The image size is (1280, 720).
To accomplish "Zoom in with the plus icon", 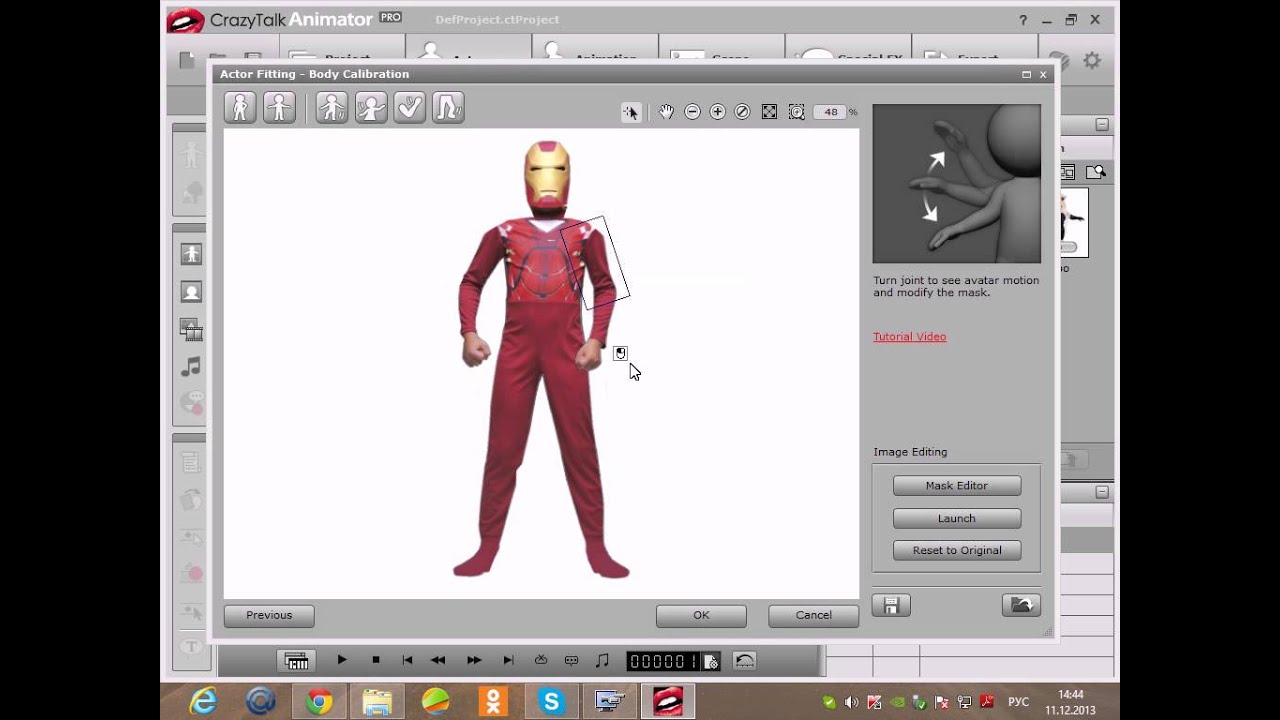I will (x=717, y=112).
